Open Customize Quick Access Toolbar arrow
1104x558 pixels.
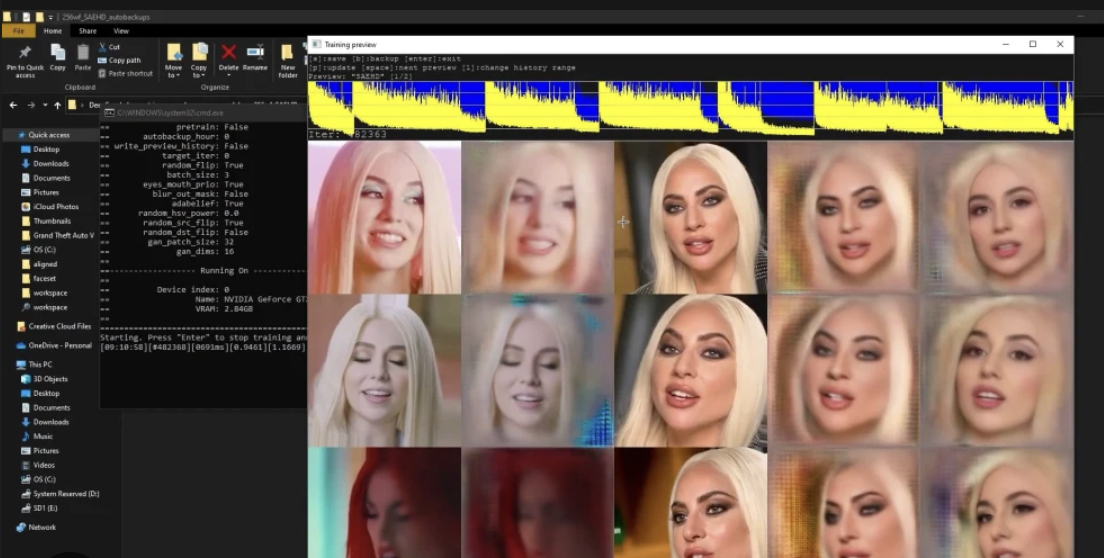[x=51, y=17]
